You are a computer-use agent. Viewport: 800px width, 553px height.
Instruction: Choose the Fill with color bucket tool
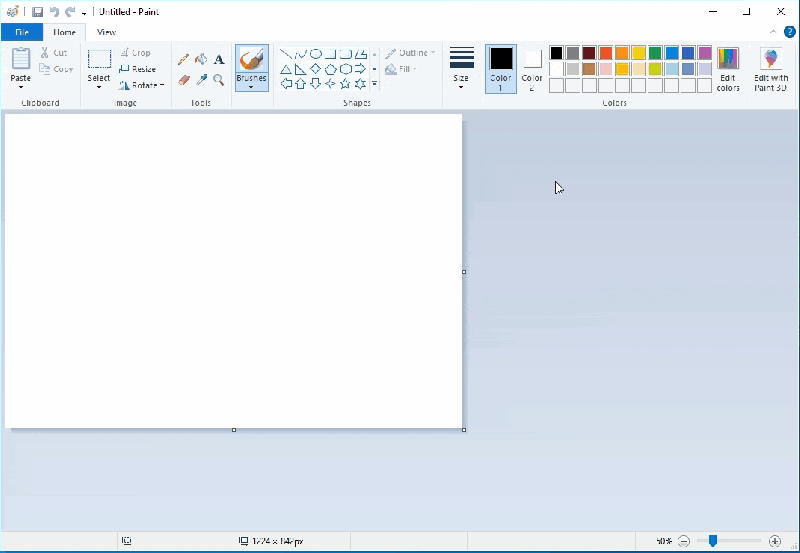201,59
